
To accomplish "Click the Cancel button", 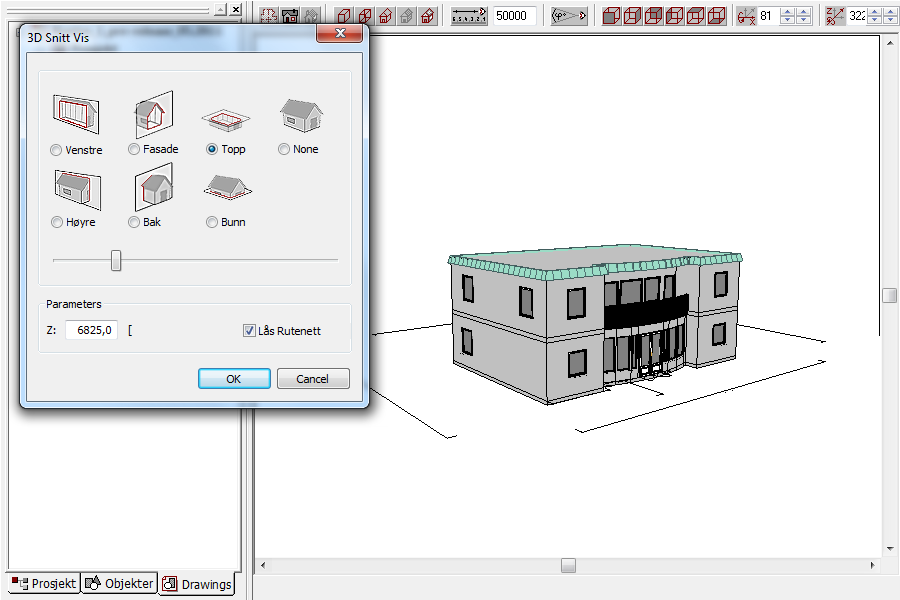I will tap(313, 379).
